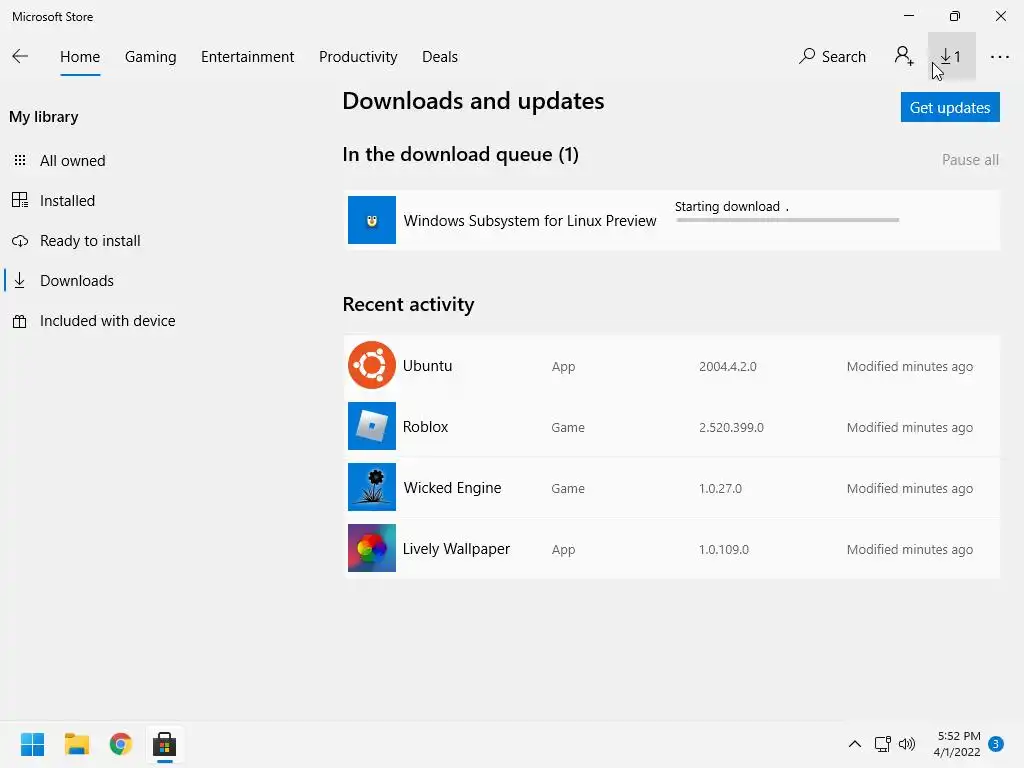Click the volume speaker icon
The image size is (1024, 768).
(906, 744)
